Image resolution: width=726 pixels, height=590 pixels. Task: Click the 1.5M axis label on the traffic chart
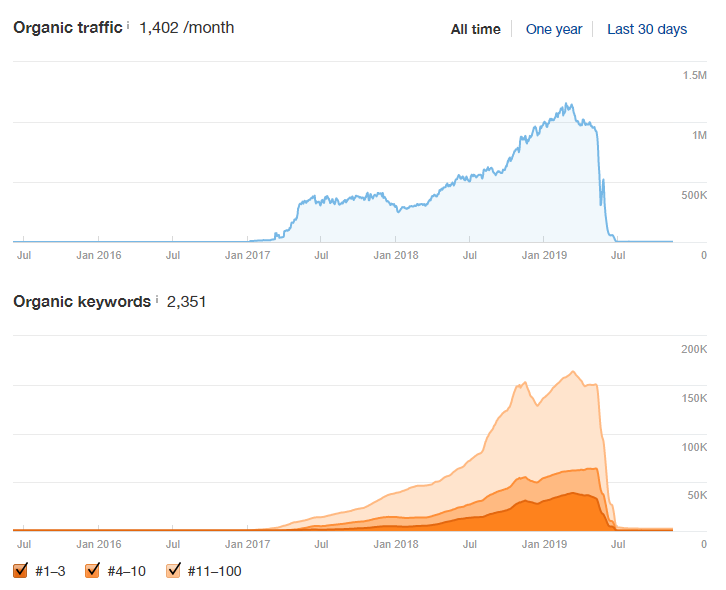(695, 75)
